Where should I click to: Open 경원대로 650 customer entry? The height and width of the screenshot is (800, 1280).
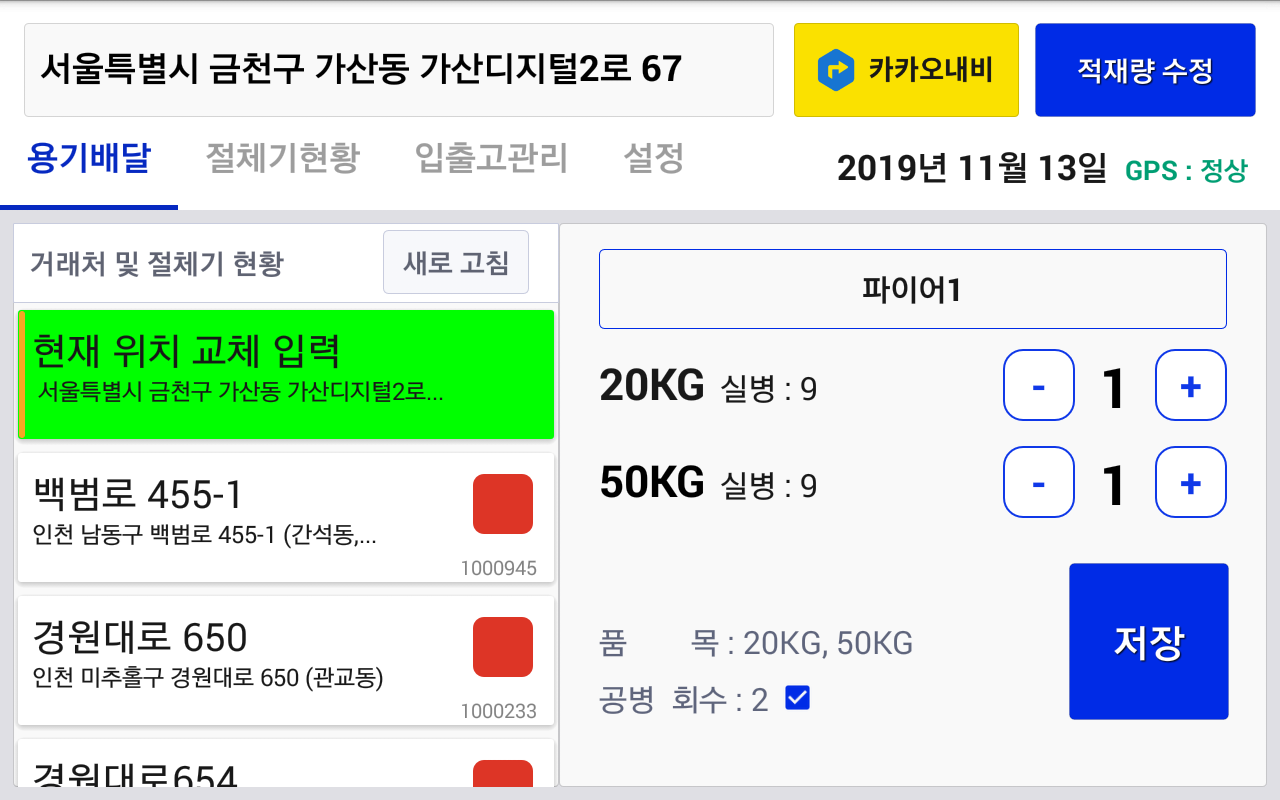tap(286, 660)
